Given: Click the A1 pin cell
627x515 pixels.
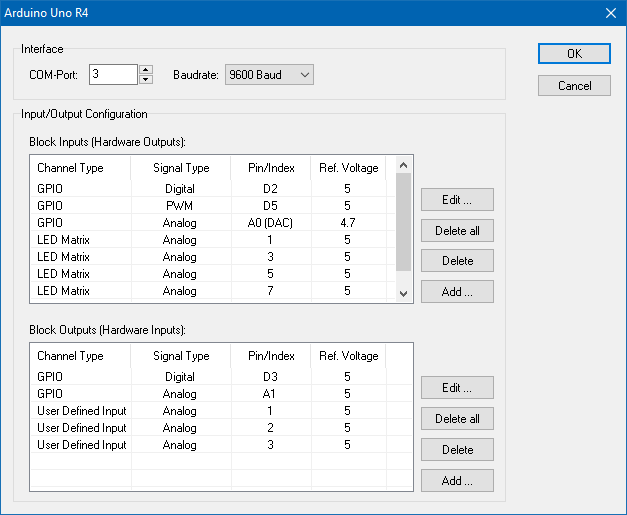Looking at the screenshot, I should coord(269,394).
